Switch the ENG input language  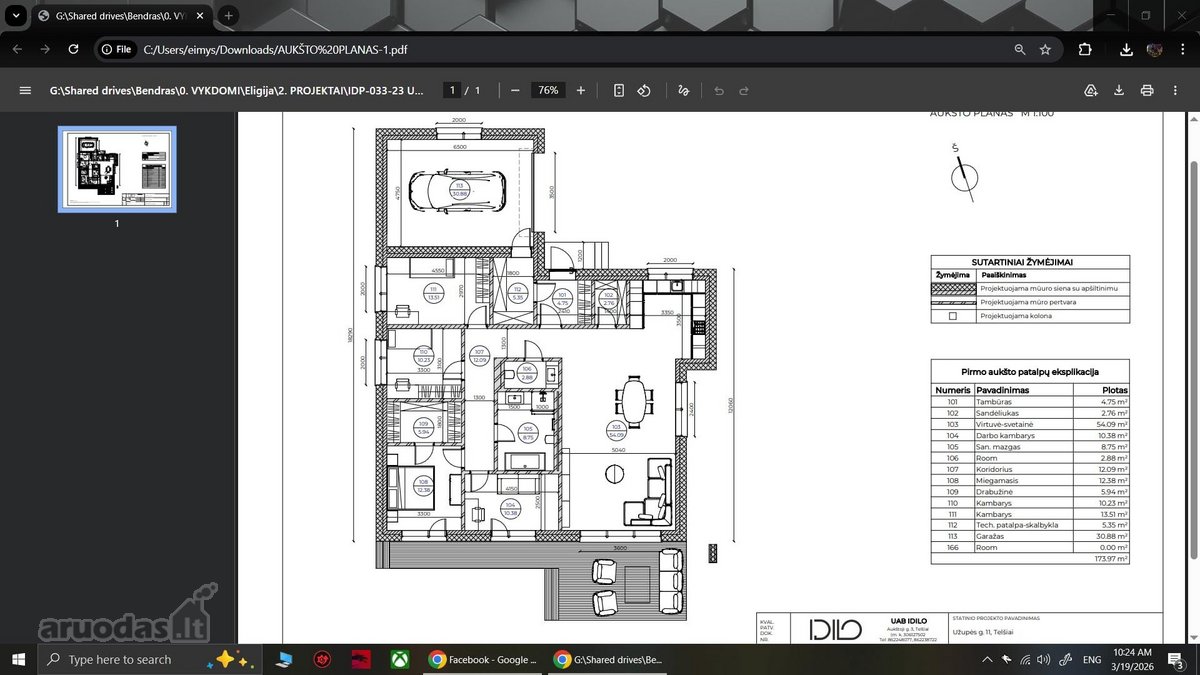coord(1092,659)
